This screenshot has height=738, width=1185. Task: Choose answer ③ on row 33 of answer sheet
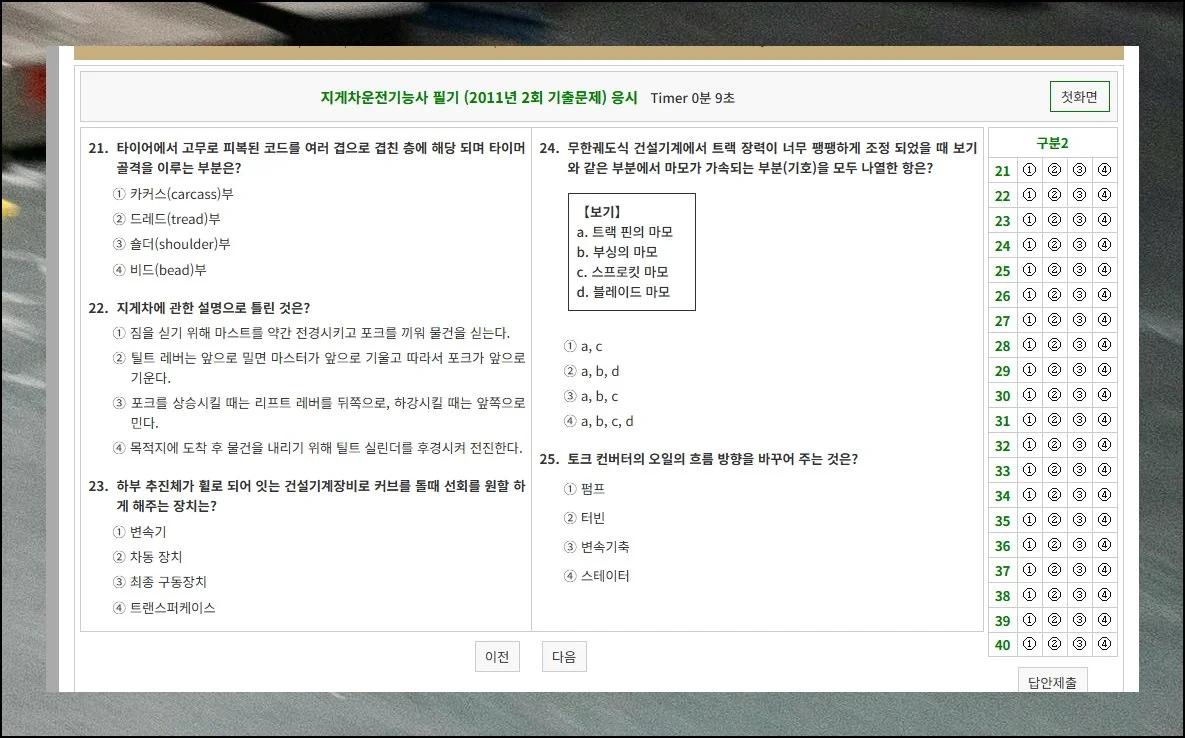[1079, 470]
